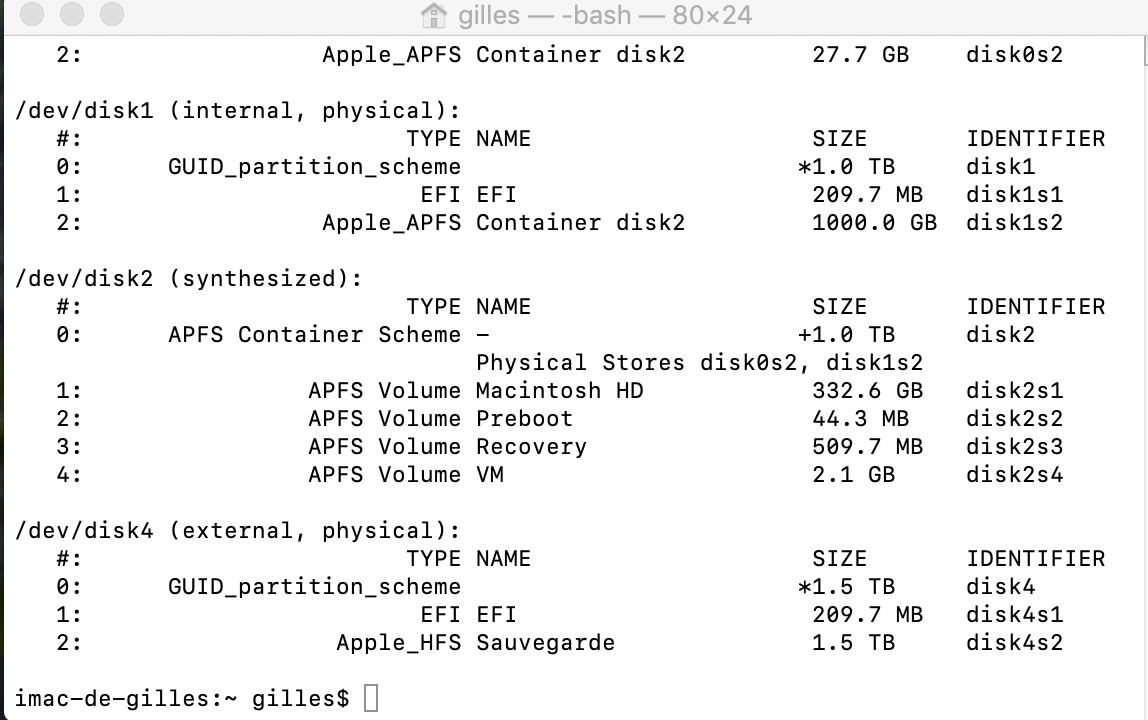Close the Terminal window

pyautogui.click(x=33, y=16)
